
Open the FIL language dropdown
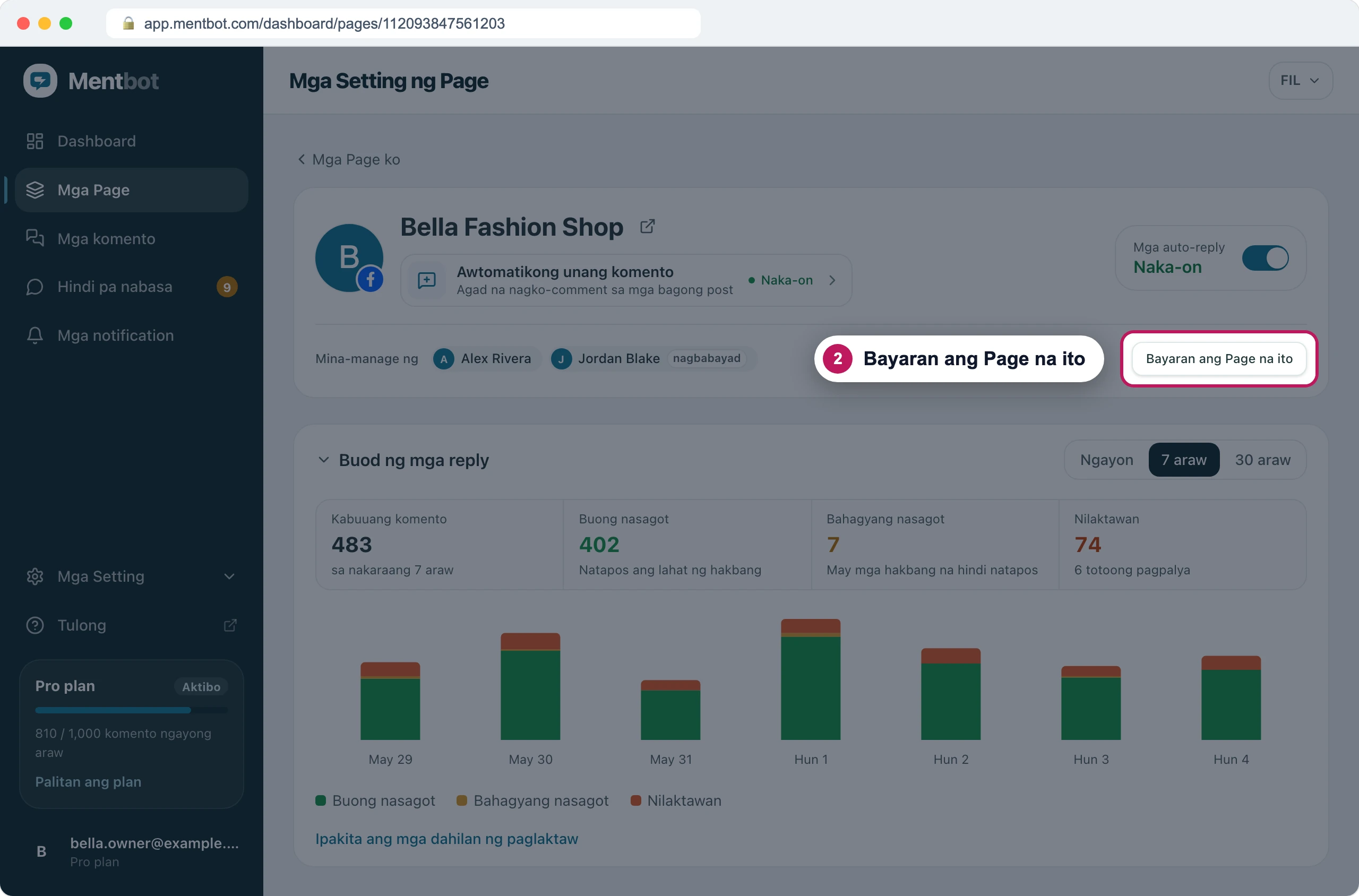coord(1300,81)
